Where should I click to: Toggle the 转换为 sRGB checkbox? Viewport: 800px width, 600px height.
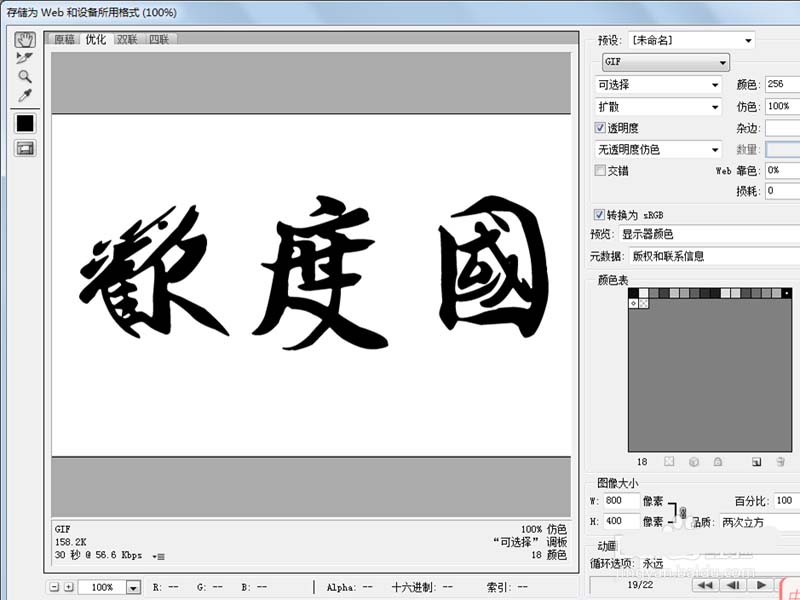coord(599,215)
